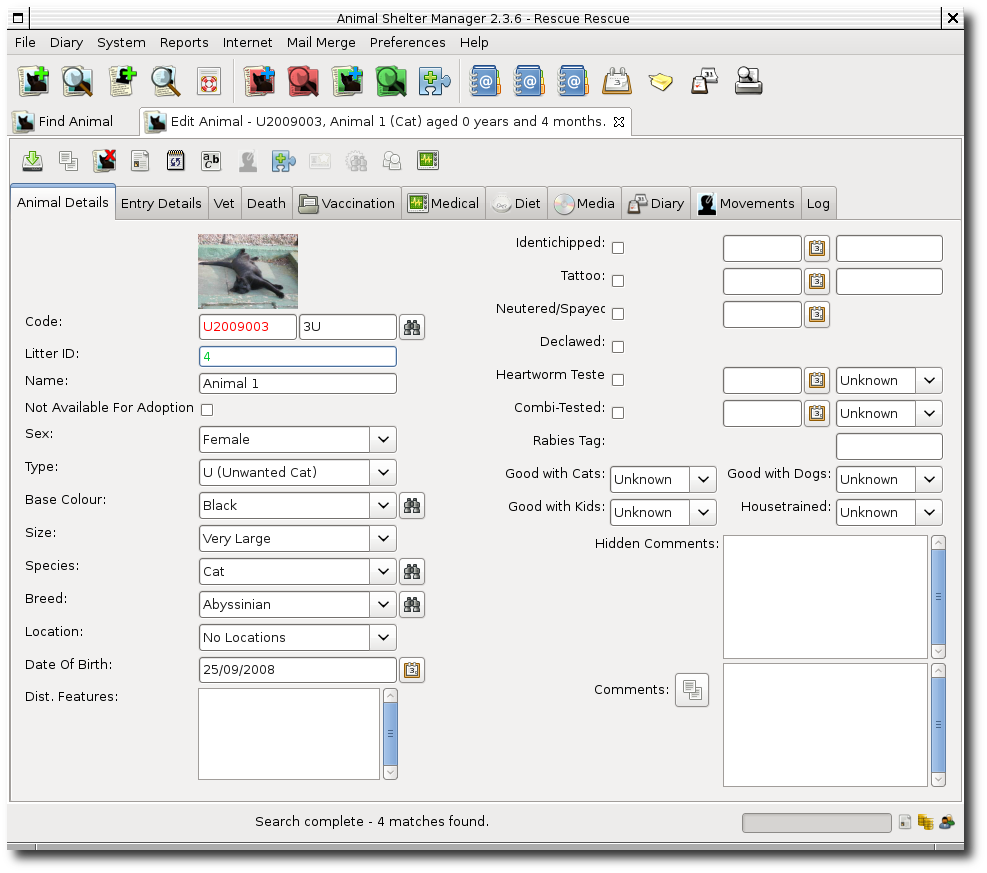The height and width of the screenshot is (873, 987).
Task: Click the Add Animal toolbar icon
Action: coord(34,81)
